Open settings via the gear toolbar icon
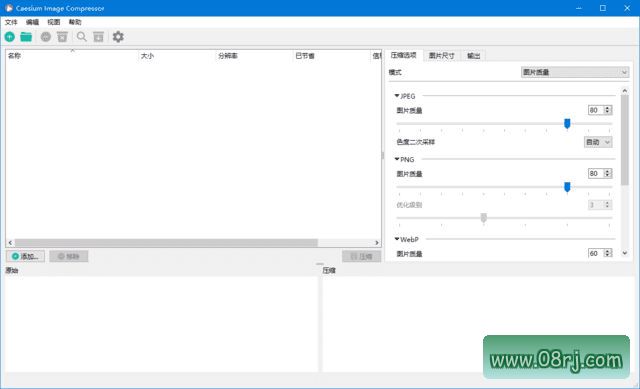The height and width of the screenshot is (389, 640). click(118, 37)
